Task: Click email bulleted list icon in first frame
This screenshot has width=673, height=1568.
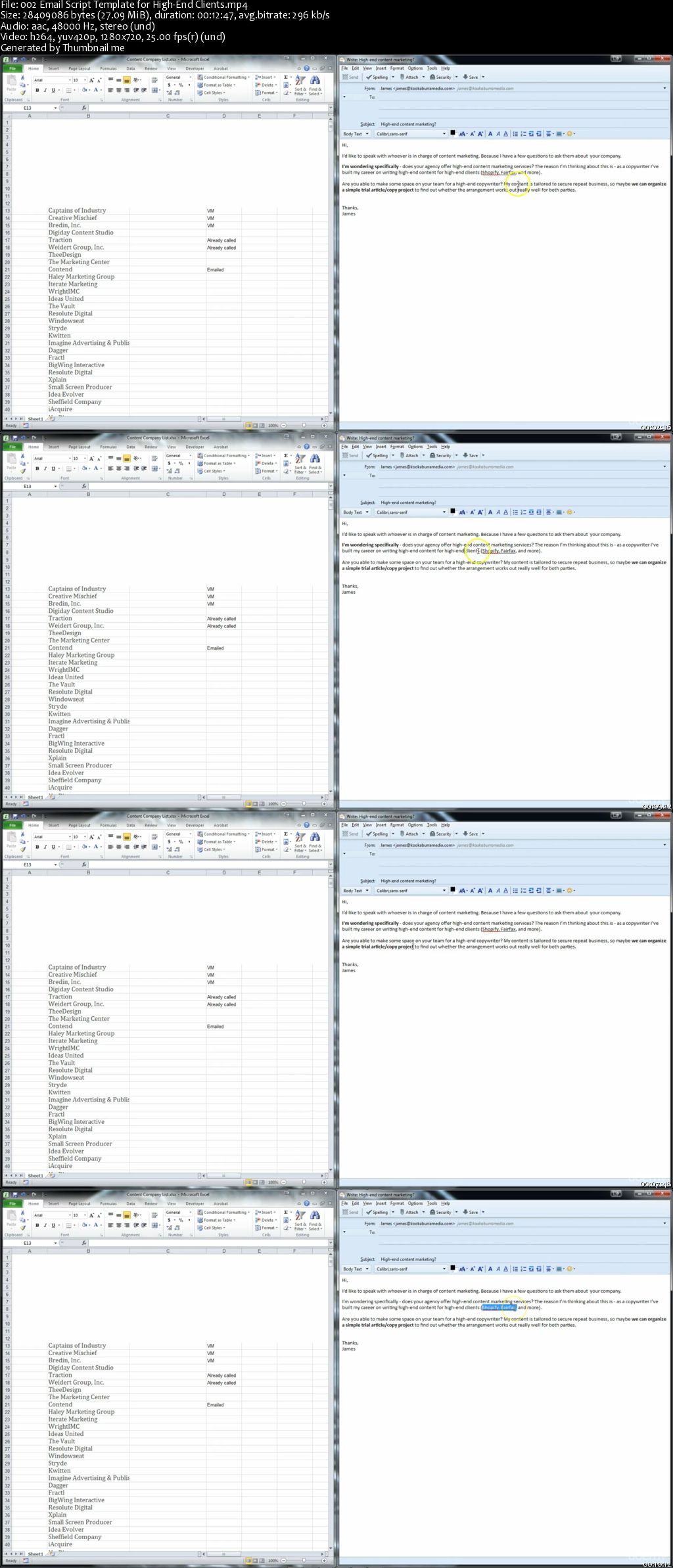Action: [x=515, y=134]
